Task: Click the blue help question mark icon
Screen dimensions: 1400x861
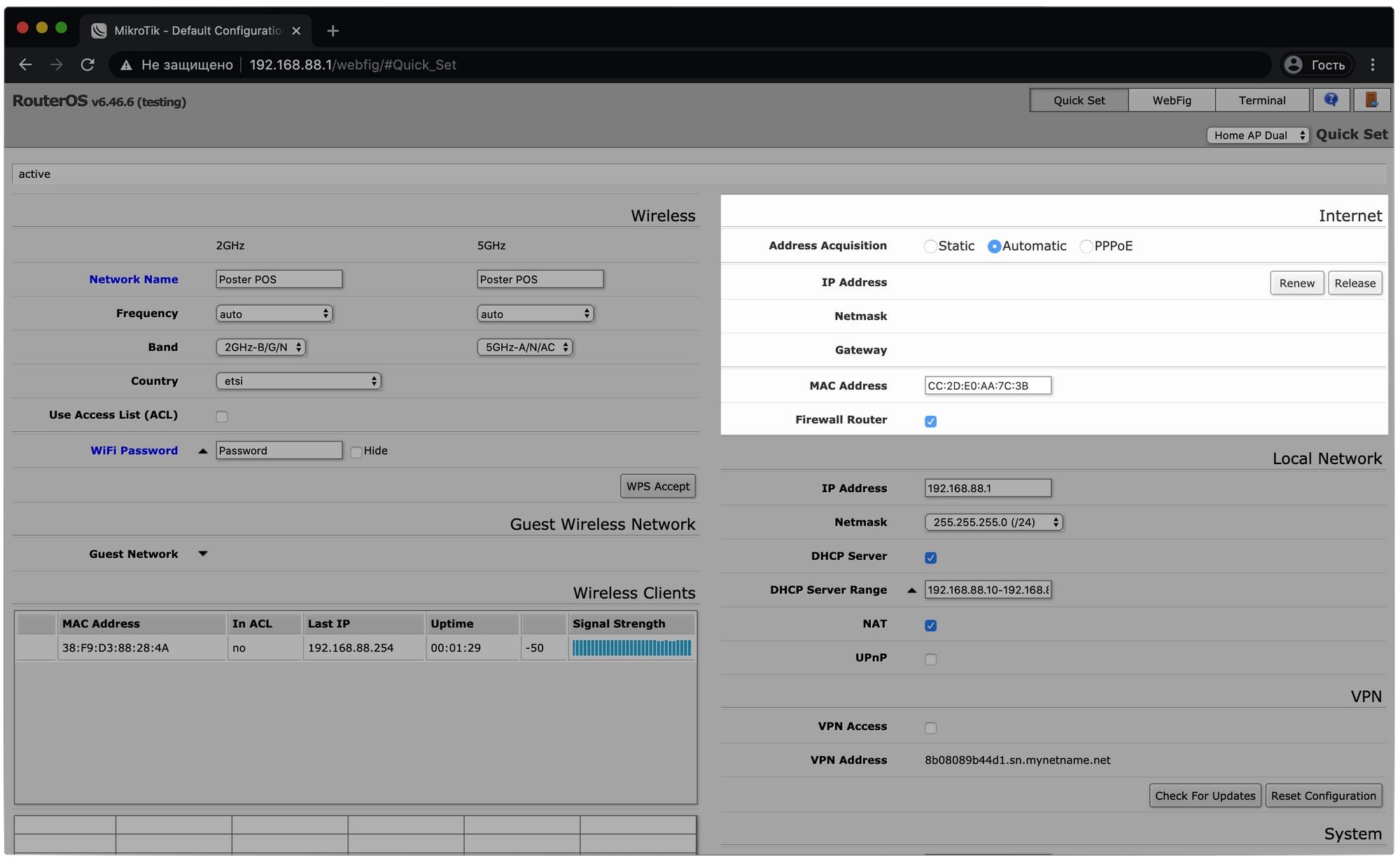Action: click(x=1331, y=100)
